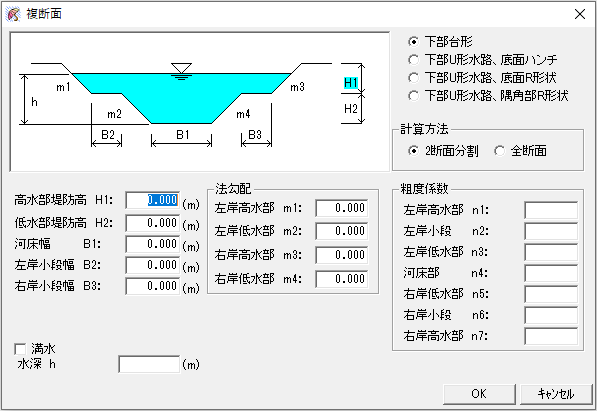Viewport: 597px width, 411px height.
Task: Choose 下部U形水路、底面R形状 option
Action: click(x=482, y=77)
